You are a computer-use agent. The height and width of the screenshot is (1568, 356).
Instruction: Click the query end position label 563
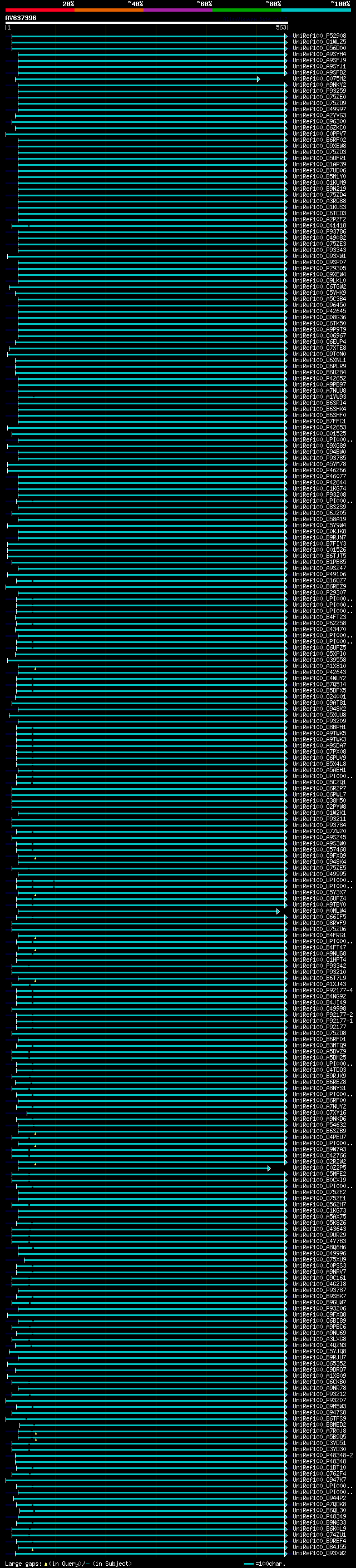[x=280, y=27]
